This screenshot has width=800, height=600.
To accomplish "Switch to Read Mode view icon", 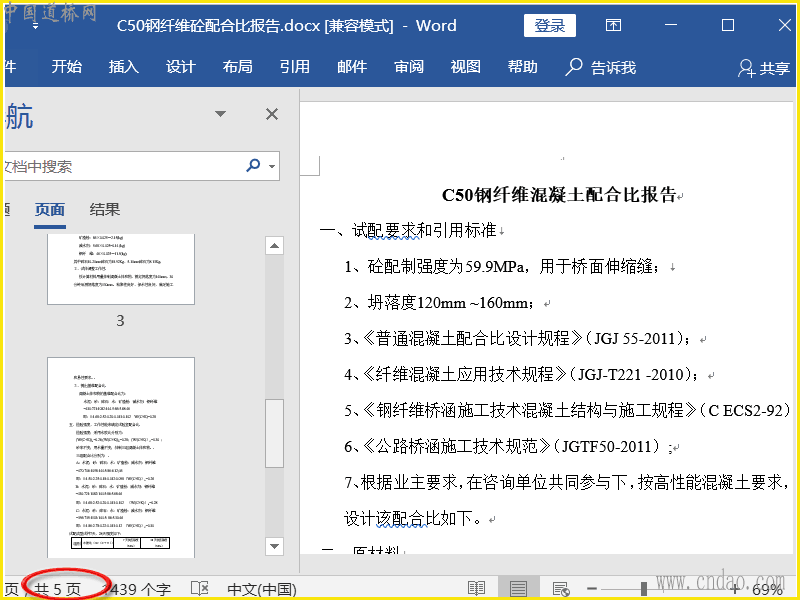I will [476, 589].
